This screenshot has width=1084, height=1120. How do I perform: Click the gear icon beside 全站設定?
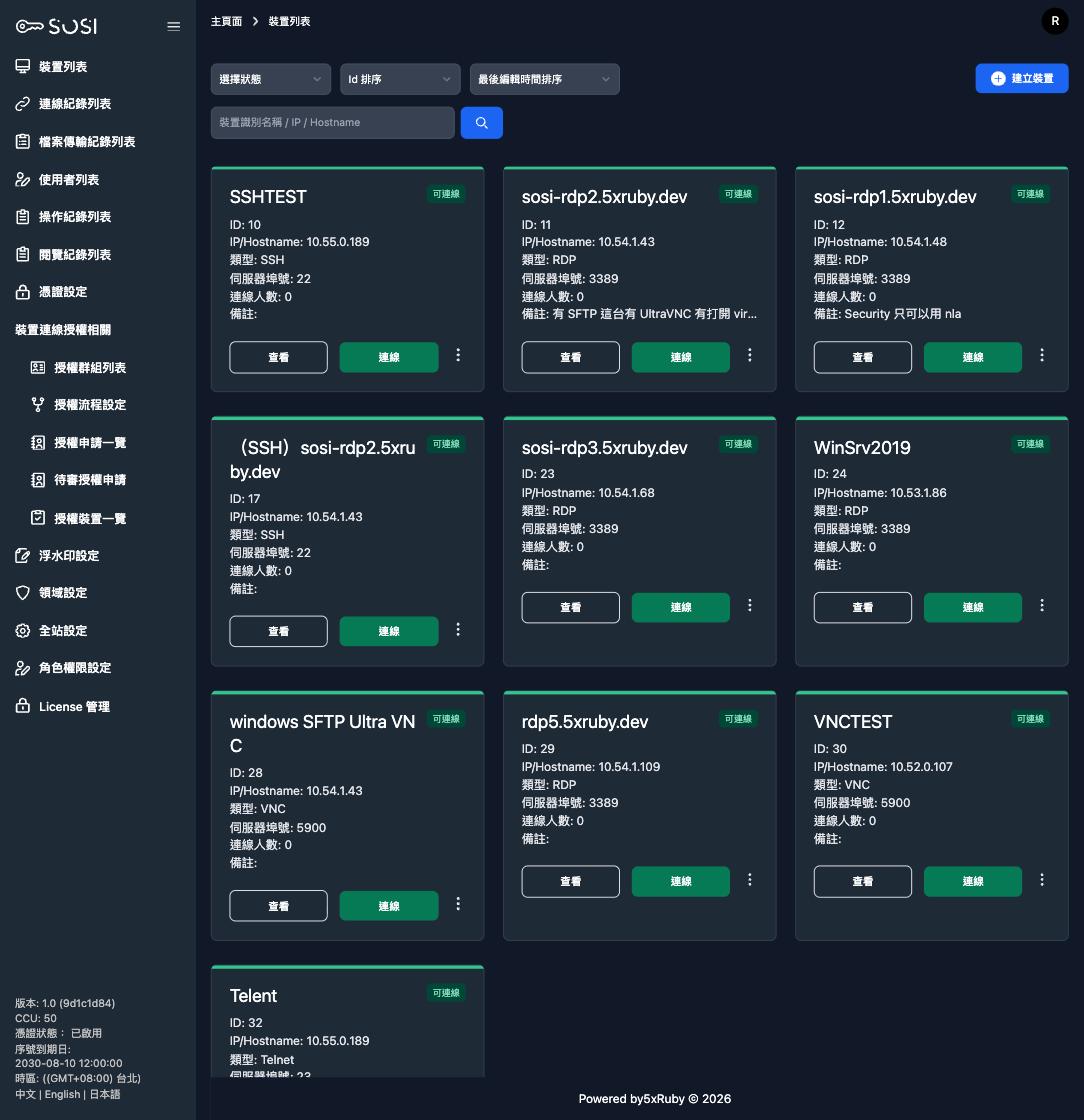(23, 631)
